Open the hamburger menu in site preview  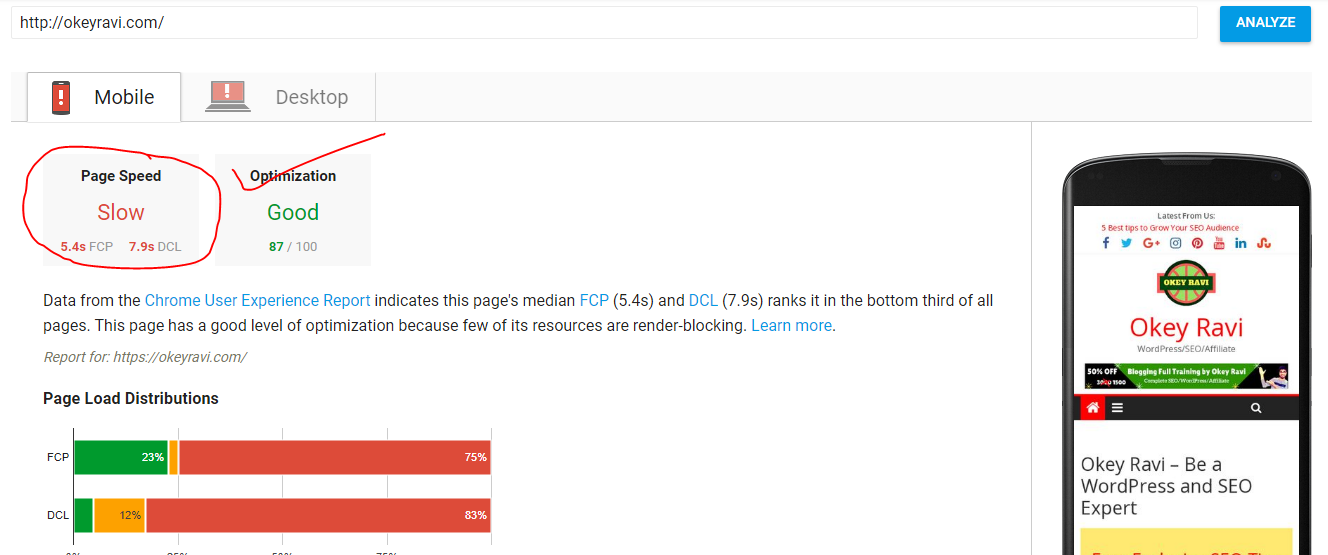pyautogui.click(x=1117, y=408)
